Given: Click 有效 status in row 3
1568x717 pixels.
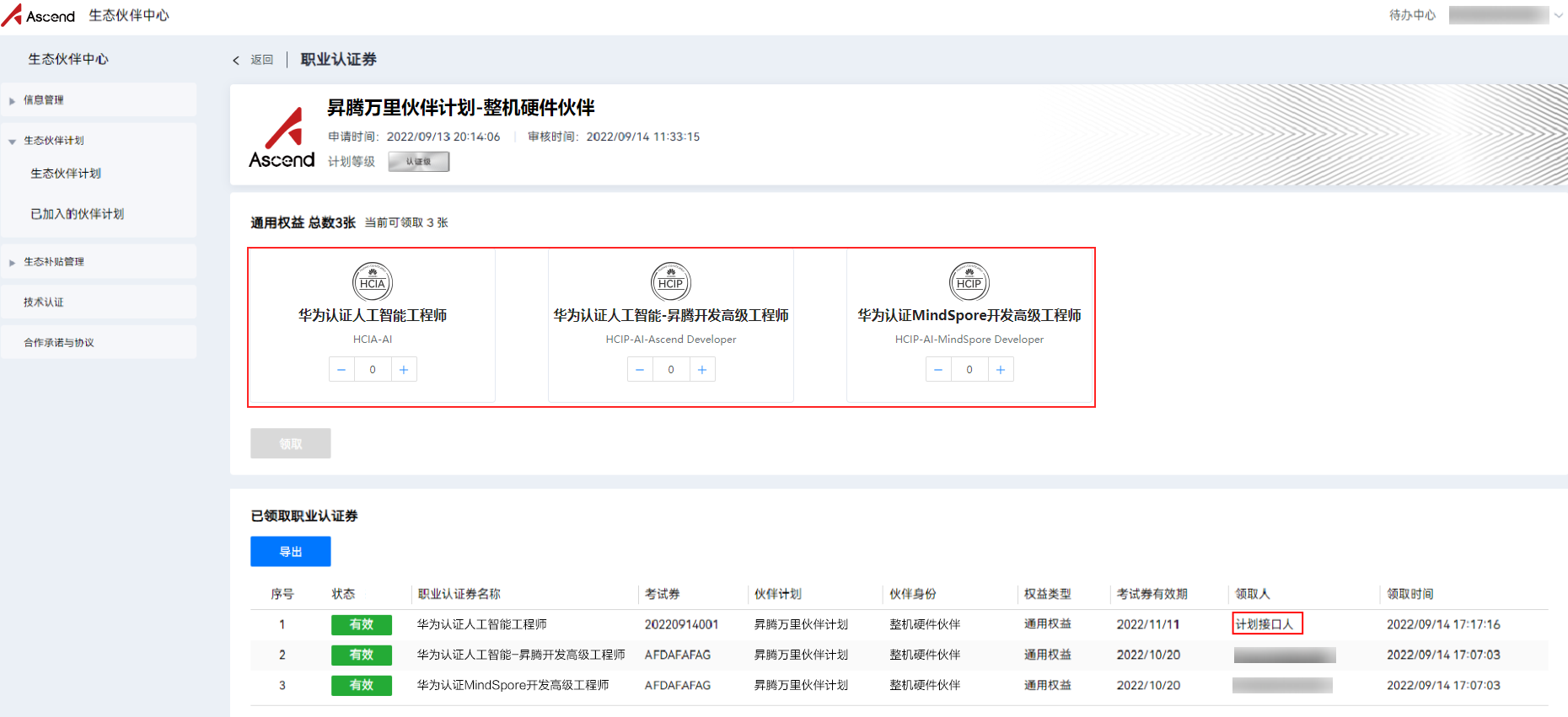Looking at the screenshot, I should 362,685.
